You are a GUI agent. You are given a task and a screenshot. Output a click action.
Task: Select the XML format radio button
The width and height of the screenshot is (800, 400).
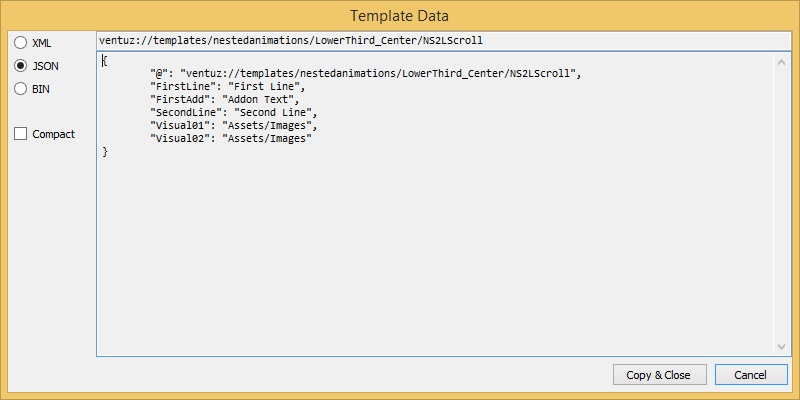(21, 43)
